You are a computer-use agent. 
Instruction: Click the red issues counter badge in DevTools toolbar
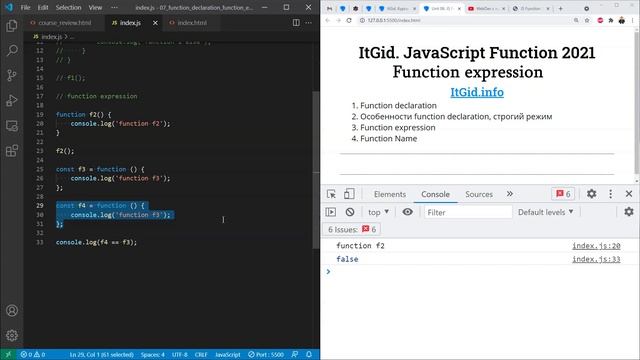click(x=563, y=194)
